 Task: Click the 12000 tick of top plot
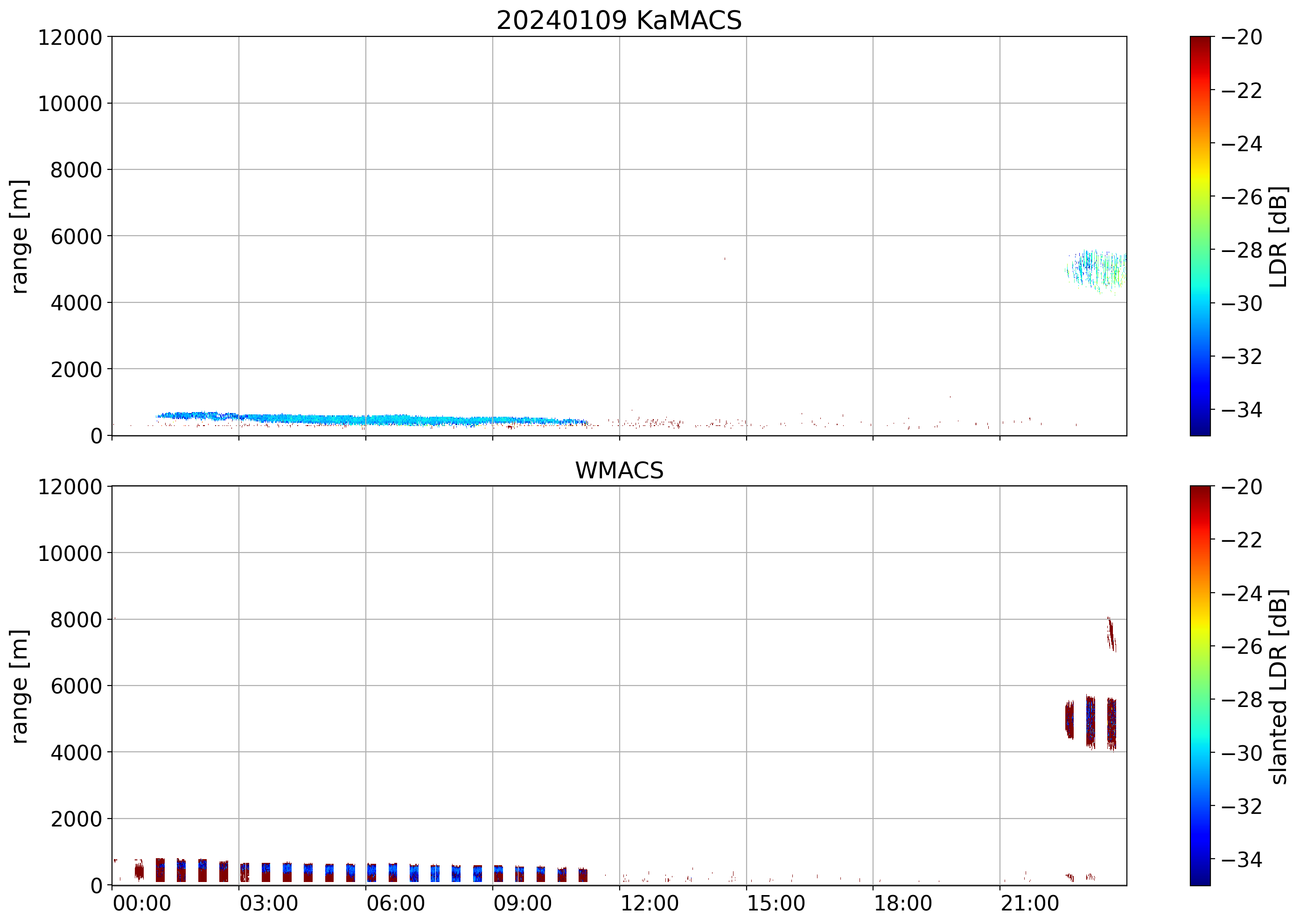coord(70,37)
